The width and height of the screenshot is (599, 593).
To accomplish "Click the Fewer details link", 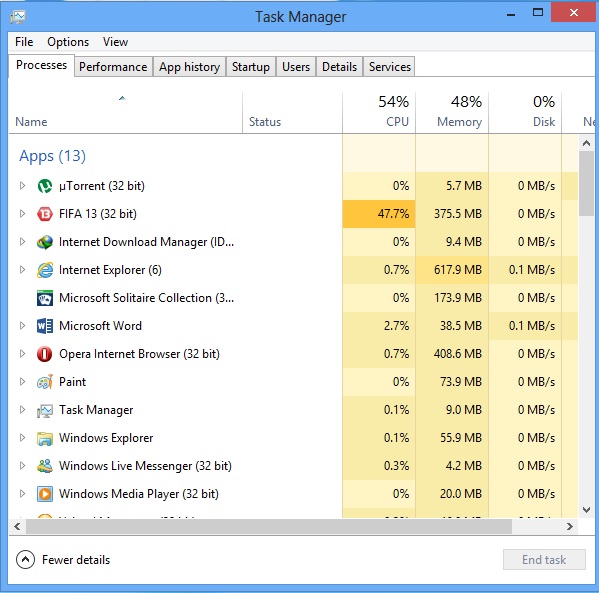I will pyautogui.click(x=76, y=560).
